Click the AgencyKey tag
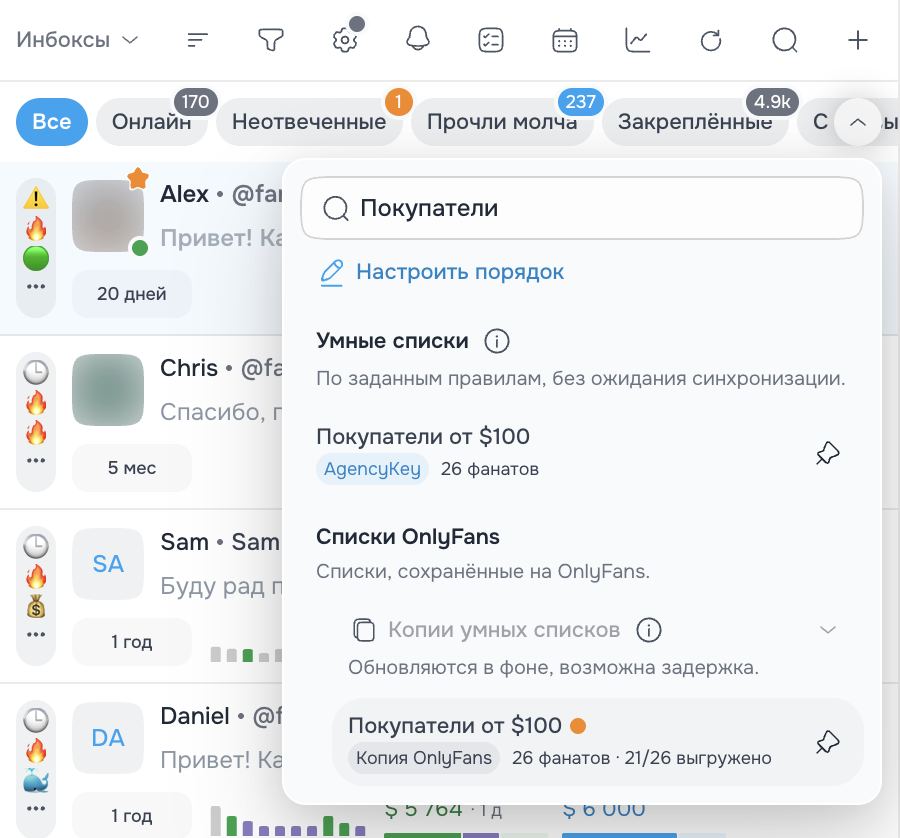Screen dimensions: 900x838 (372, 469)
